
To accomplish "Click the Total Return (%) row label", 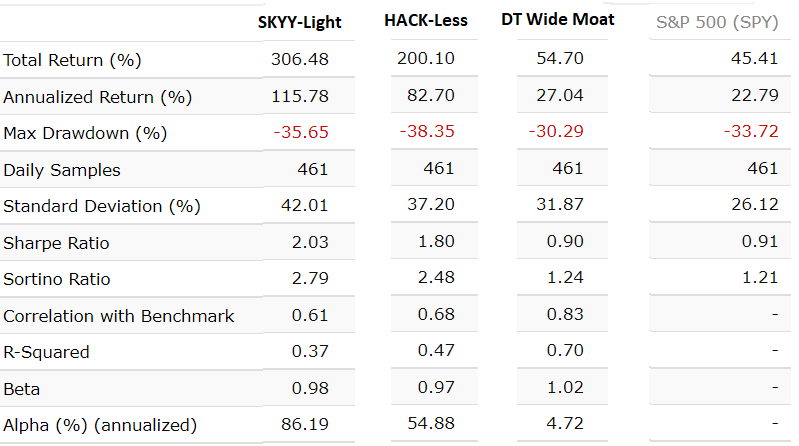I will (71, 60).
